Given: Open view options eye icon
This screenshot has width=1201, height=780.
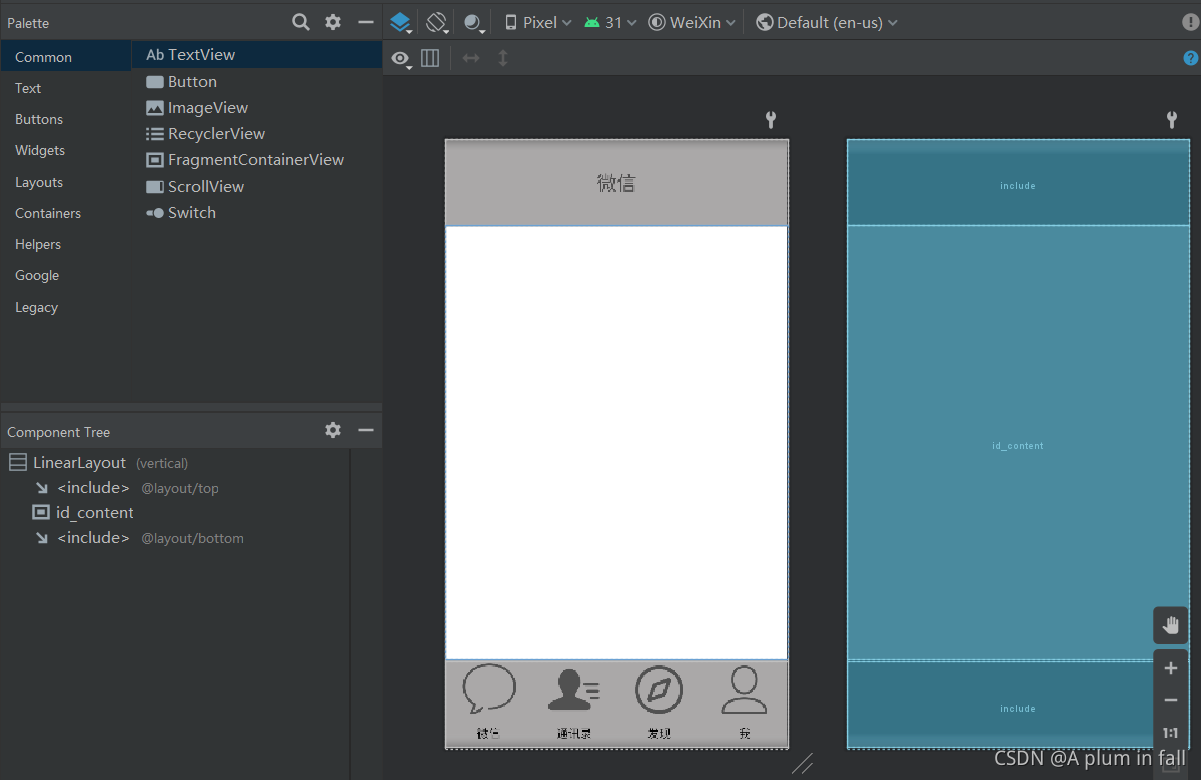Looking at the screenshot, I should coord(401,59).
